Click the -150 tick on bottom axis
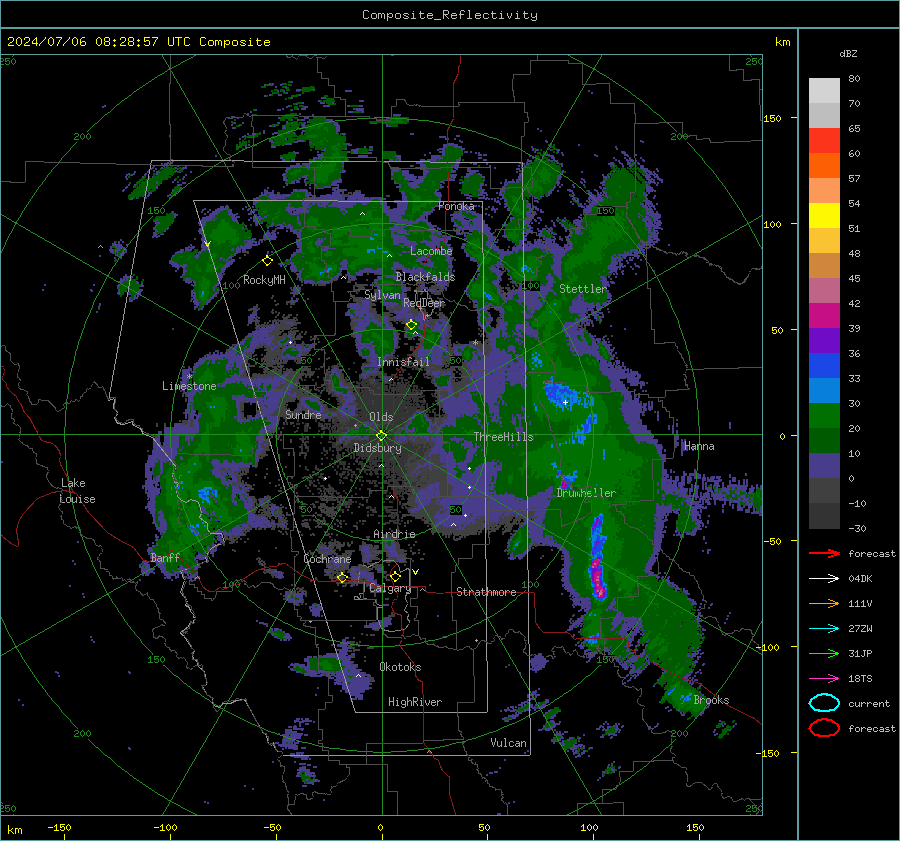Viewport: 900px width, 841px height. (59, 827)
